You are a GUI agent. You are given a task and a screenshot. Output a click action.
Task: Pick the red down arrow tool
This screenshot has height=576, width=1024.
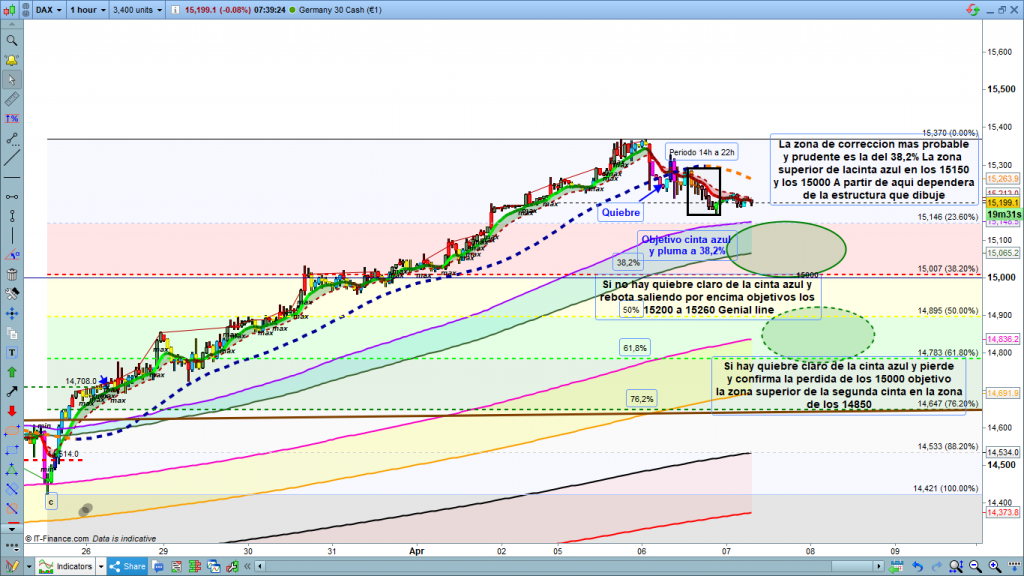click(x=12, y=411)
